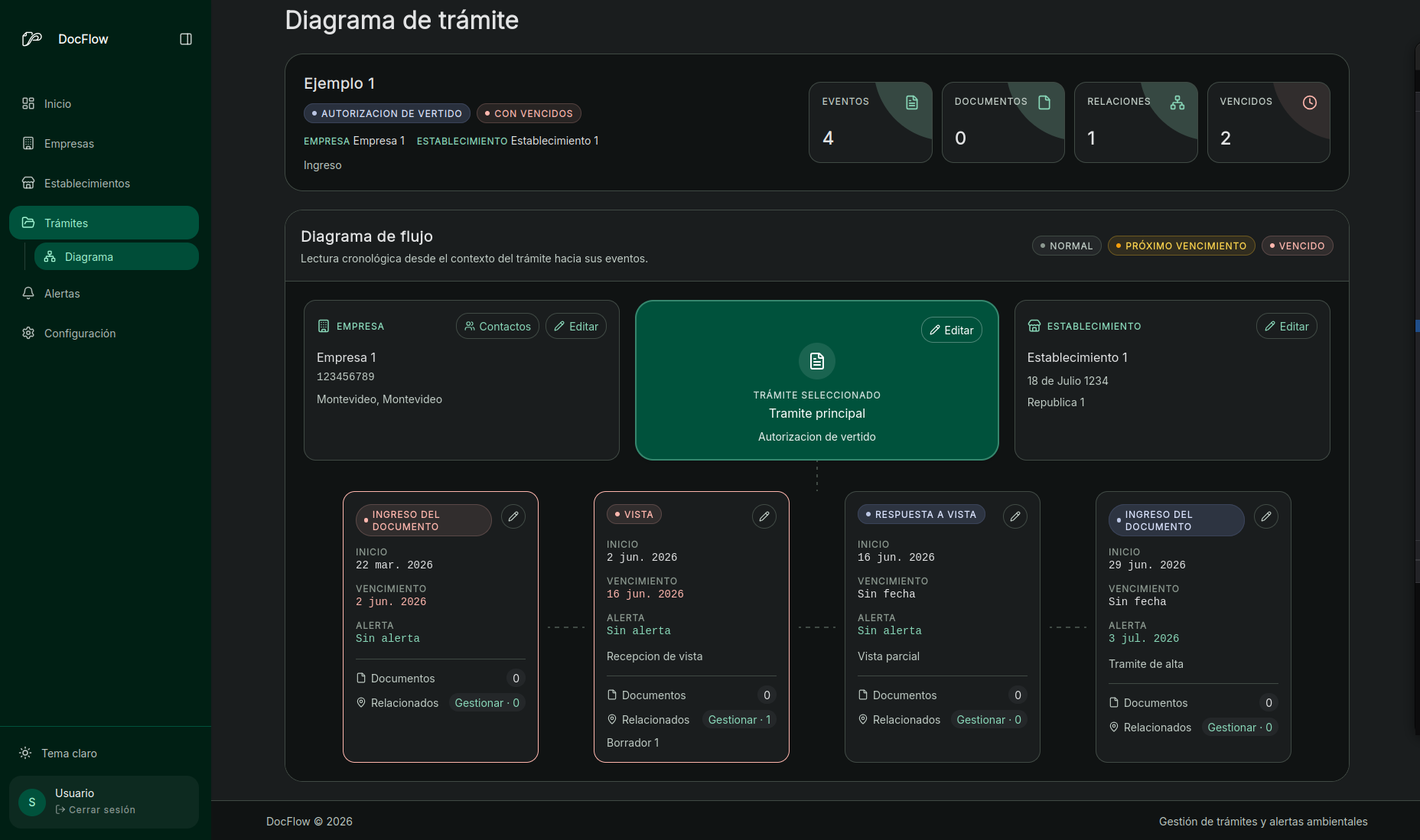Edit the Empresa card
The height and width of the screenshot is (840, 1420).
(576, 326)
